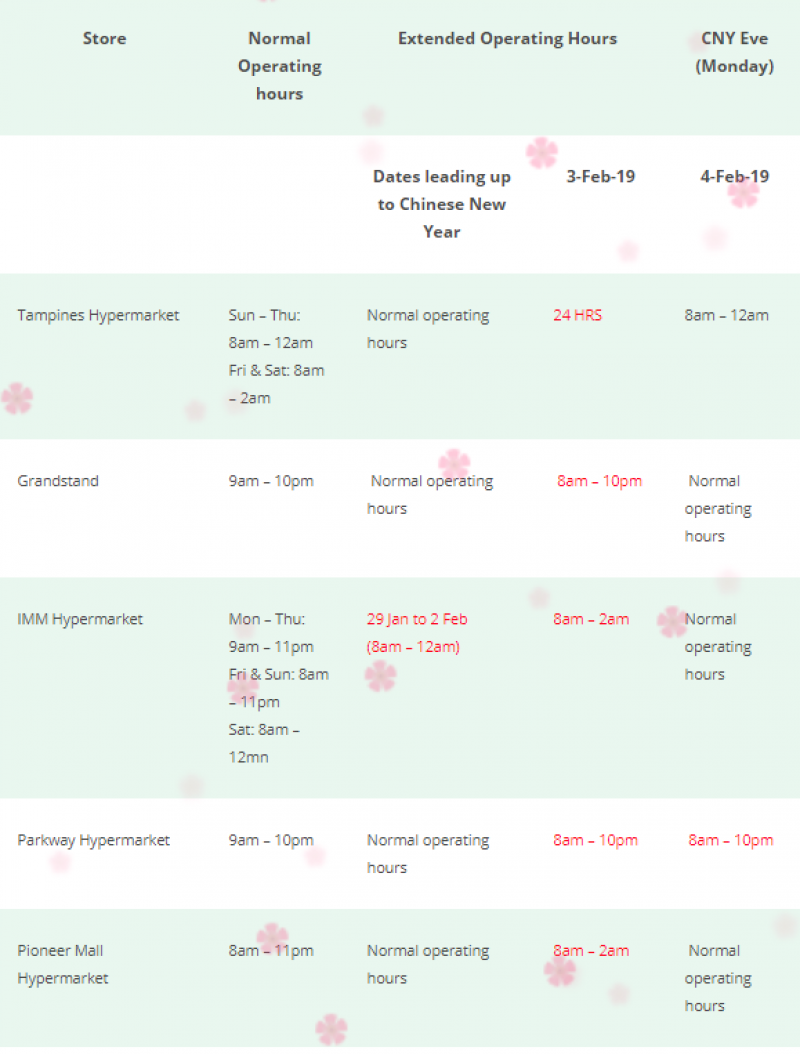Screen dimensions: 800x1054
Task: Click the Extended Operating Hours header
Action: coord(507,39)
